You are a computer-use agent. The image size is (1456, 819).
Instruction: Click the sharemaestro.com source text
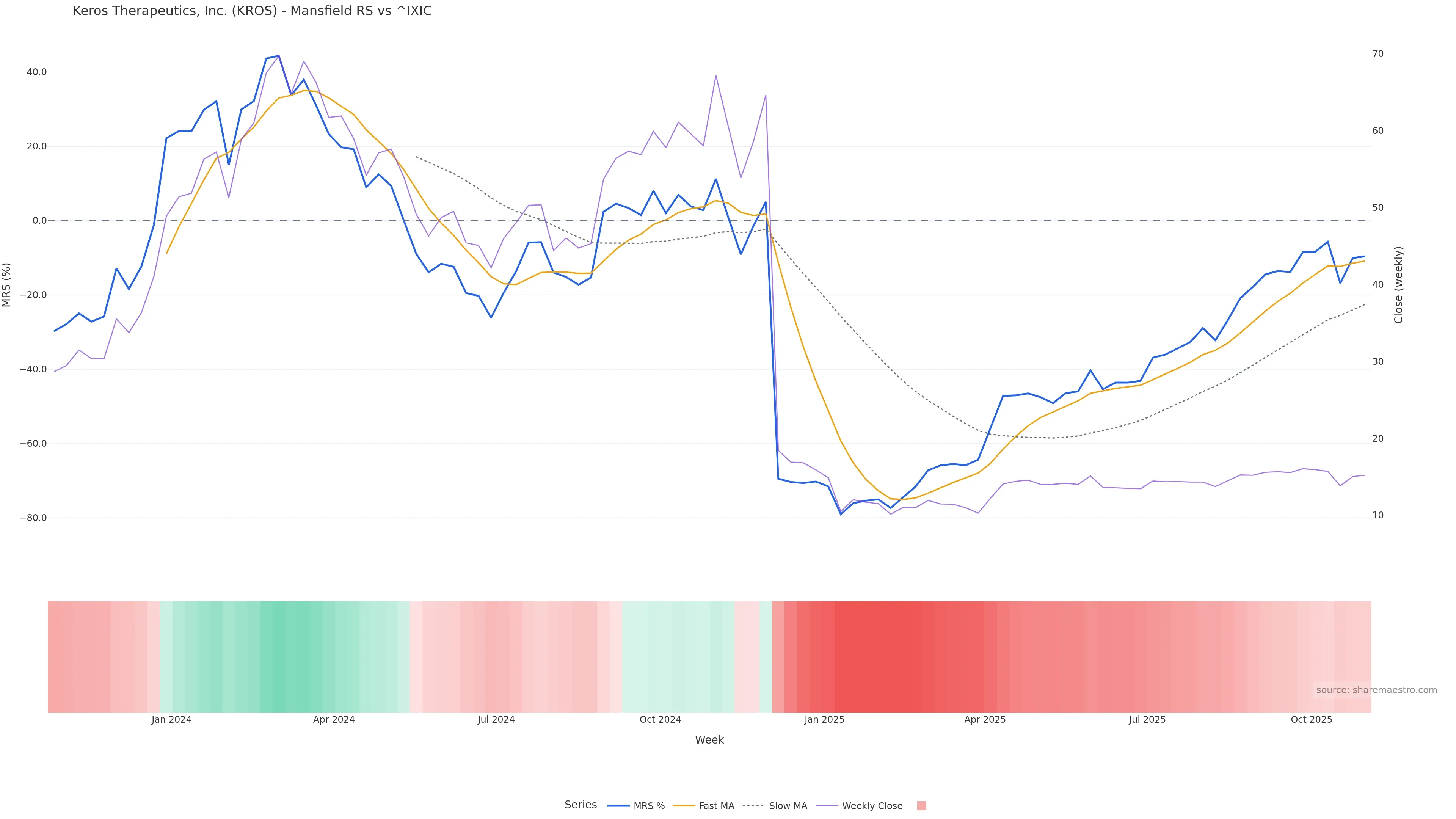click(1376, 690)
